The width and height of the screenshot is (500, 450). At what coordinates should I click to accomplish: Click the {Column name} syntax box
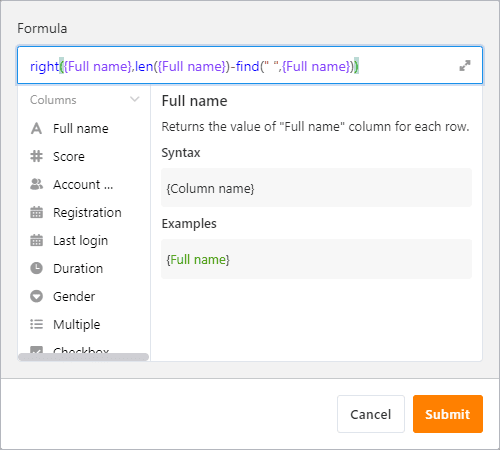pos(316,188)
